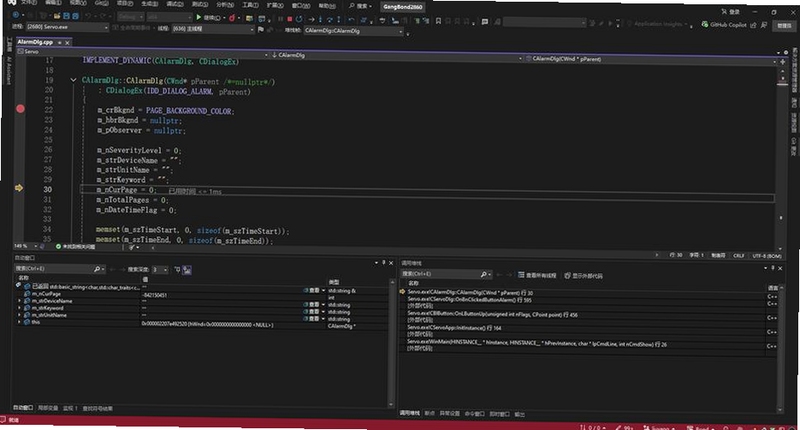Toggle the View All Threads option
The height and width of the screenshot is (430, 800).
tap(537, 275)
